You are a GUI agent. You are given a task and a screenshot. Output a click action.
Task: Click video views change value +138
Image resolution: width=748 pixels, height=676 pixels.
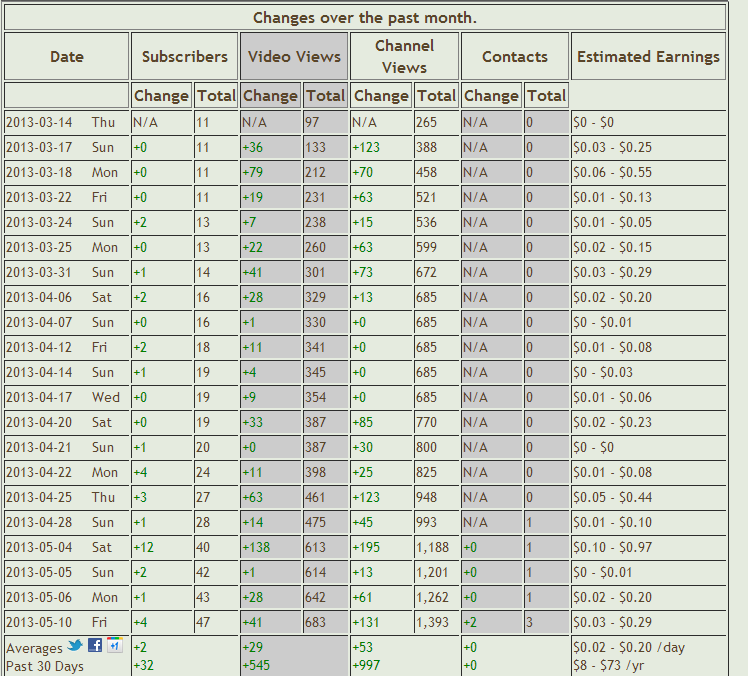click(256, 547)
